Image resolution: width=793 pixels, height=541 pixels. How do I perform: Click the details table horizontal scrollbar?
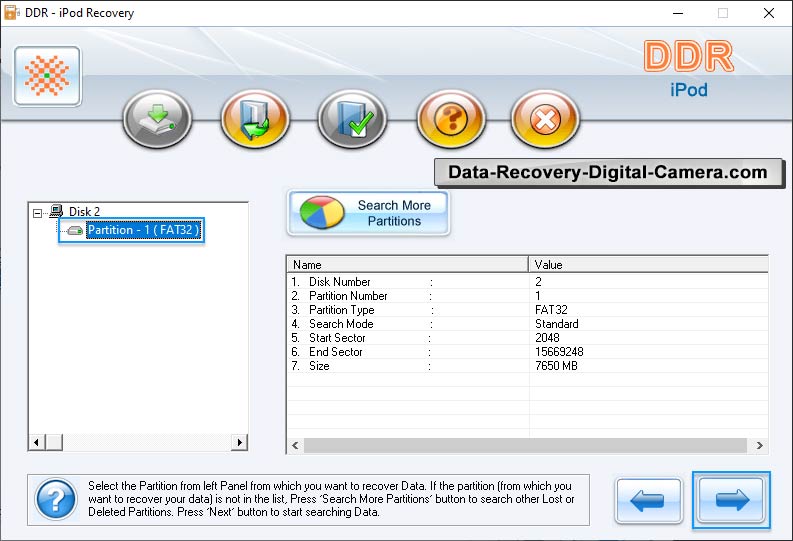525,445
